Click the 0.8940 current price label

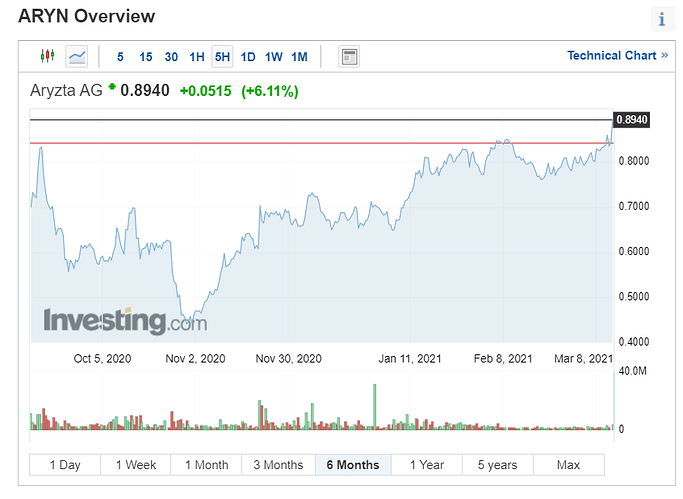[x=632, y=120]
